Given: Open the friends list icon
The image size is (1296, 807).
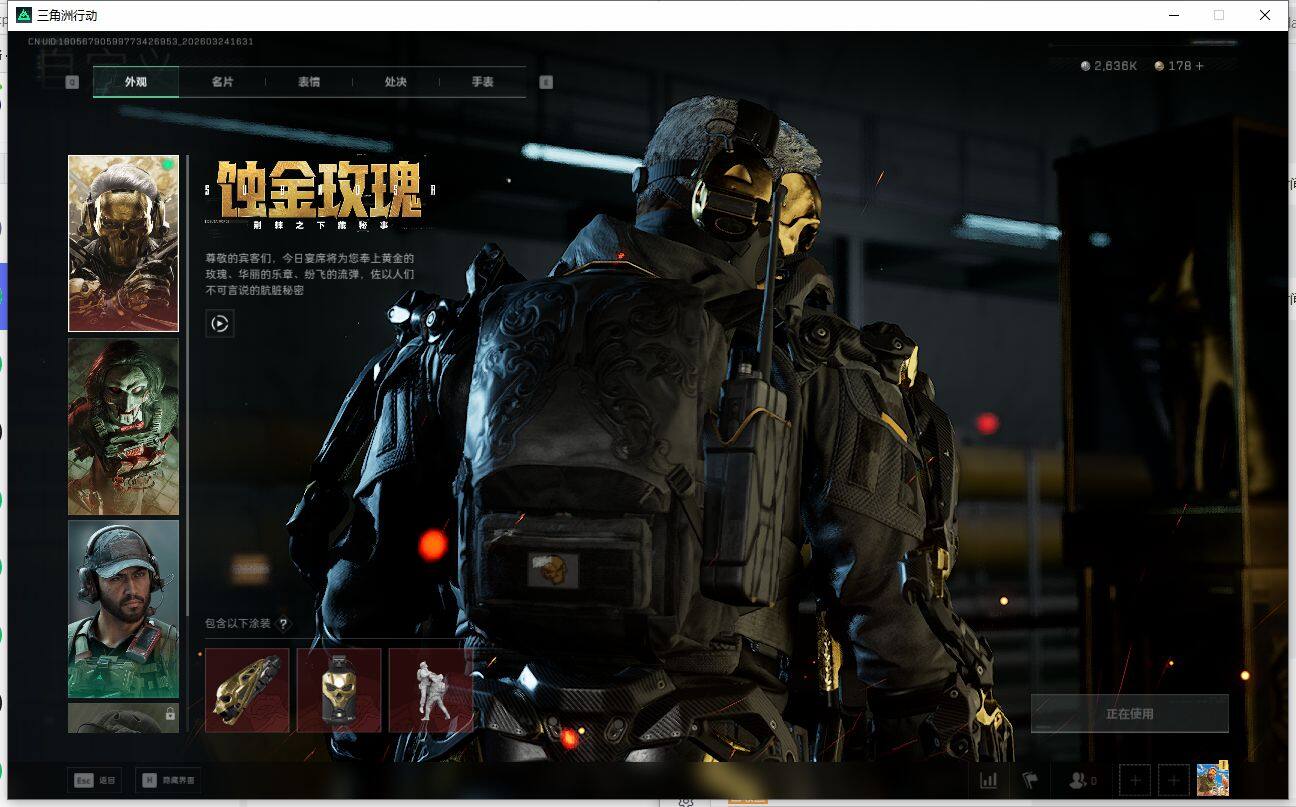Looking at the screenshot, I should click(1082, 780).
